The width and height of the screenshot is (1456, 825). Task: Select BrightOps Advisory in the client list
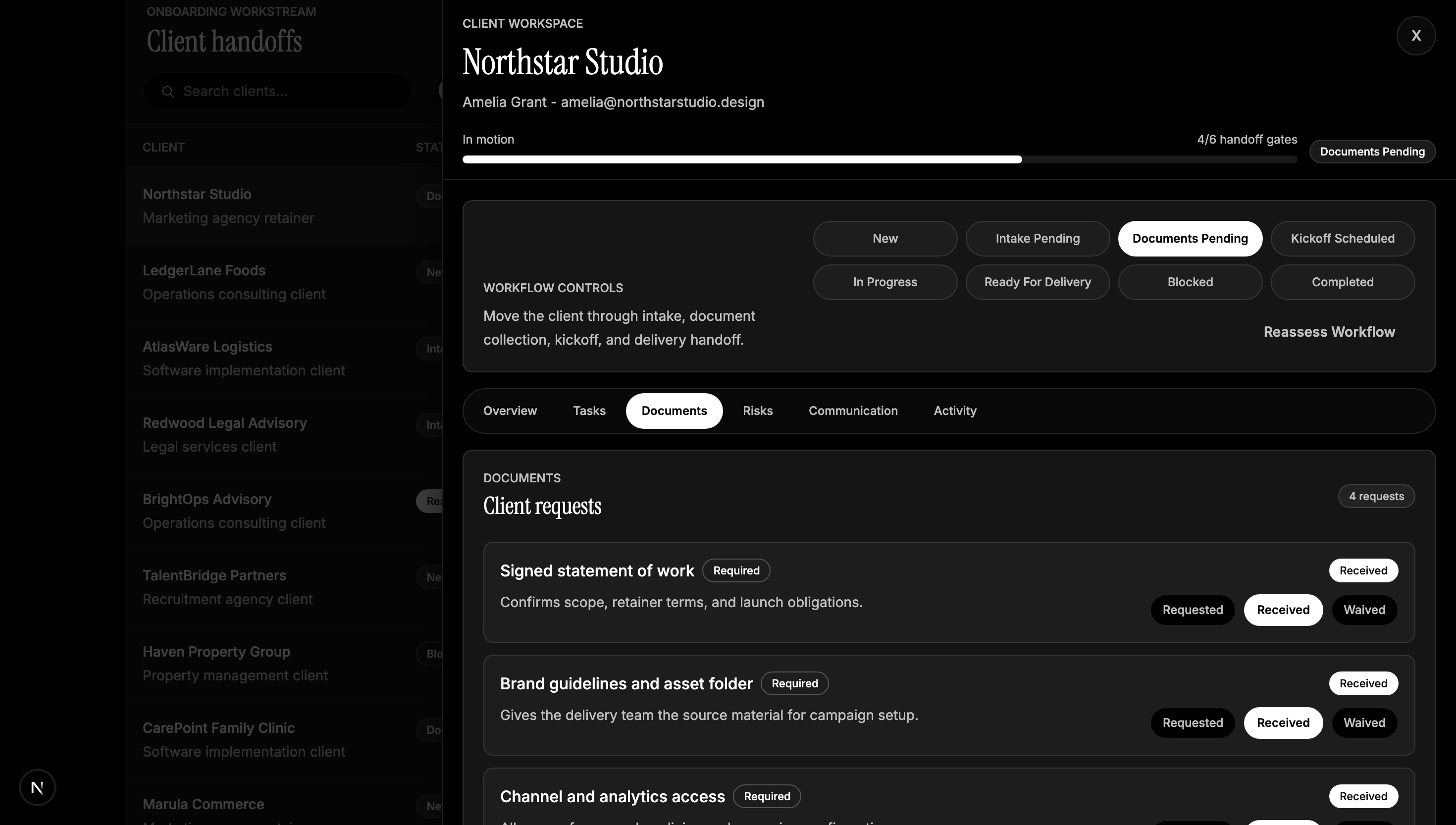[284, 511]
